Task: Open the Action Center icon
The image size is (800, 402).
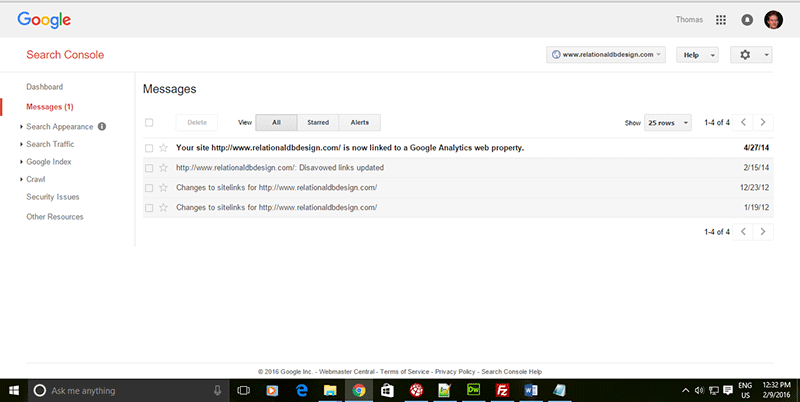Action: [728, 391]
